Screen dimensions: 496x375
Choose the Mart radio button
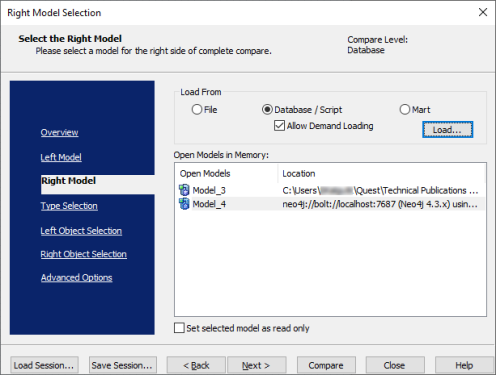(x=405, y=109)
